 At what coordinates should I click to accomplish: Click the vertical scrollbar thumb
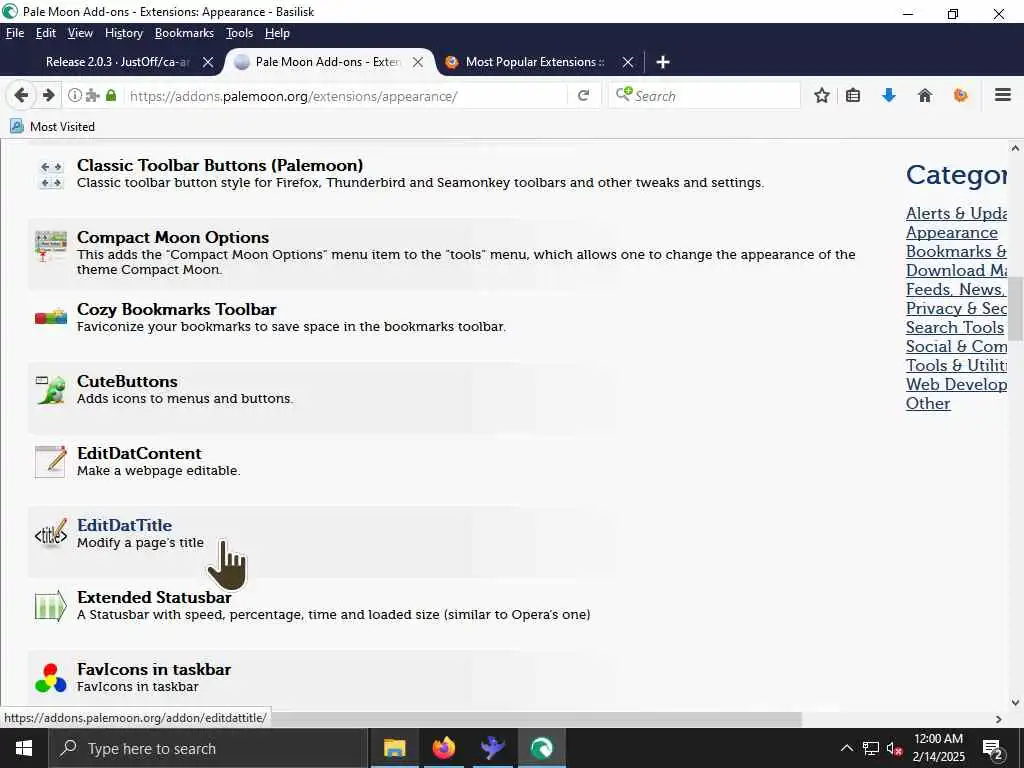(1016, 308)
